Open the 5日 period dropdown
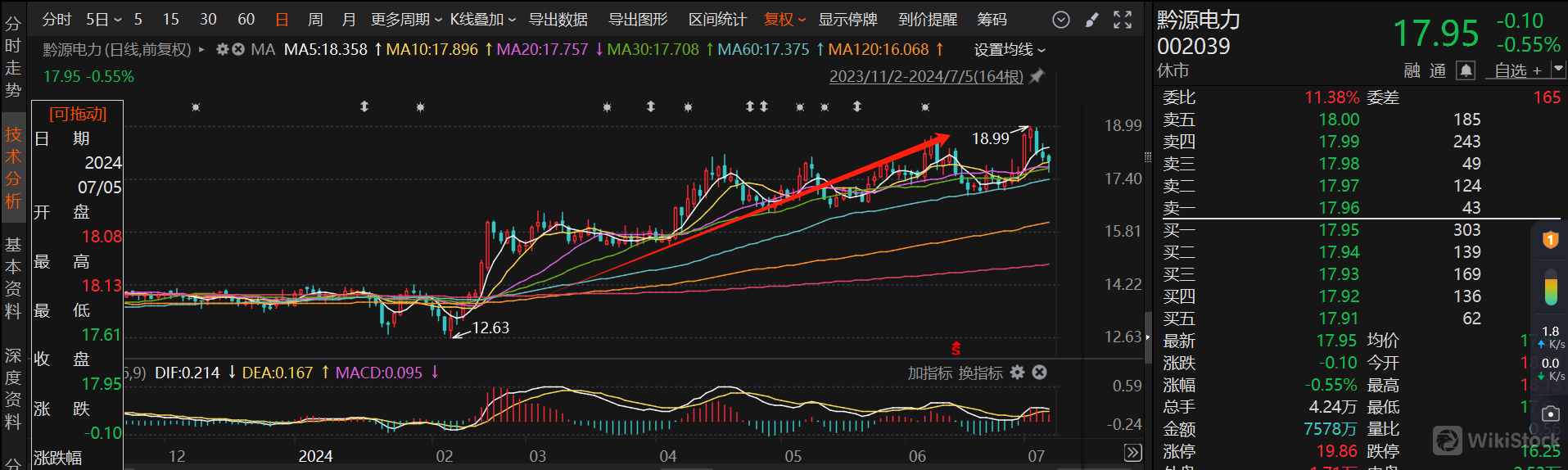This screenshot has height=470, width=1568. (104, 20)
